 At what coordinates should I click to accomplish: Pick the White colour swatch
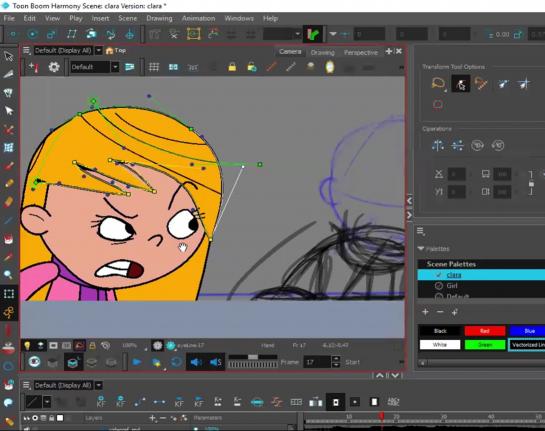pos(440,344)
